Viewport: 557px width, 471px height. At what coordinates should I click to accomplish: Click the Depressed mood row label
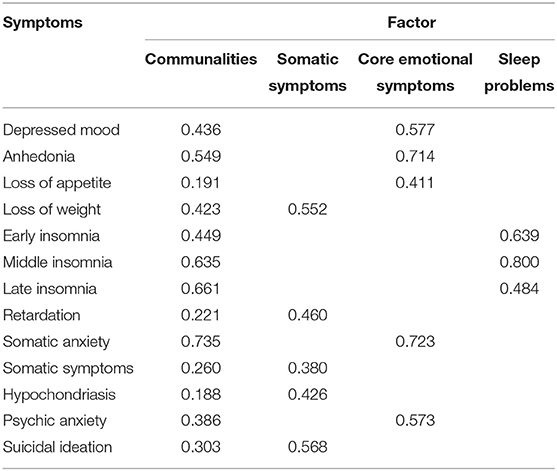(x=61, y=130)
